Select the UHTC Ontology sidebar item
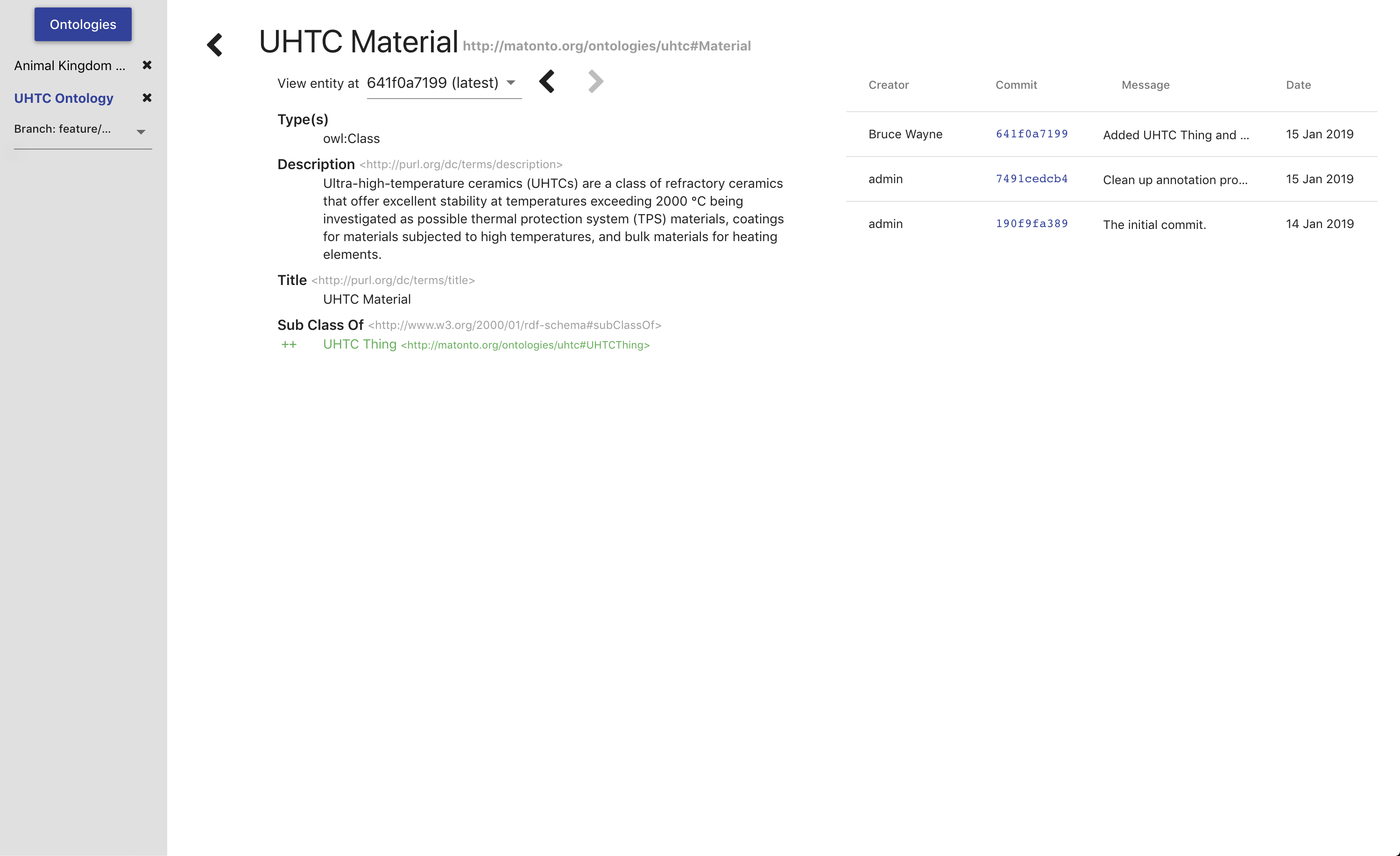 (x=64, y=98)
